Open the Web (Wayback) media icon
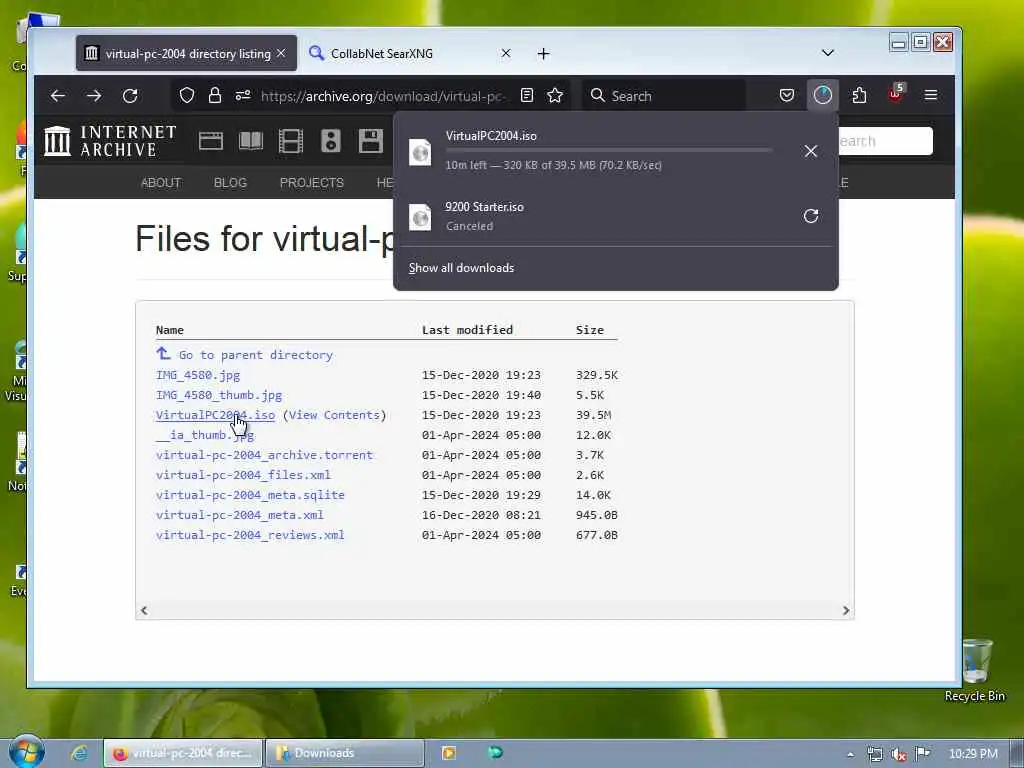 (211, 141)
